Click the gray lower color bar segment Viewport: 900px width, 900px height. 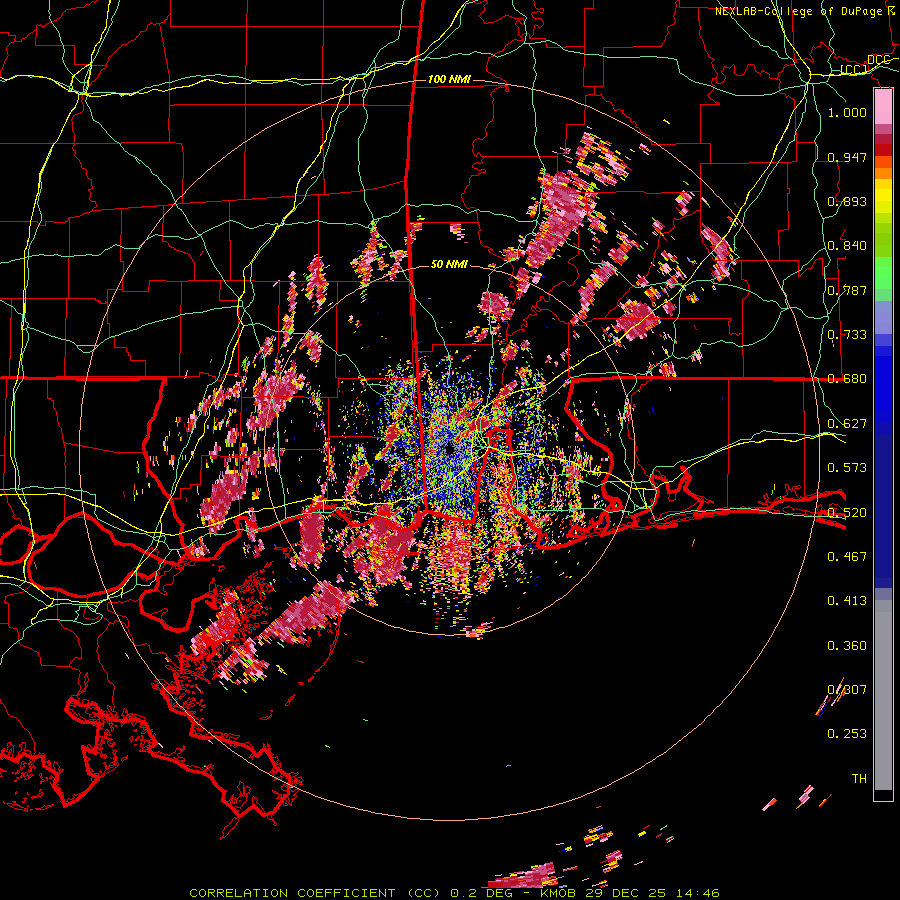pos(883,695)
